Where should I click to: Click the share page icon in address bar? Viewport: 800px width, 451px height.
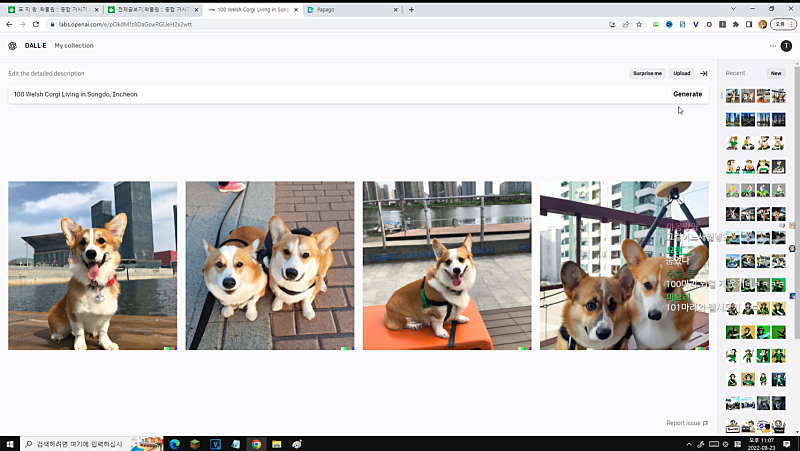point(625,24)
